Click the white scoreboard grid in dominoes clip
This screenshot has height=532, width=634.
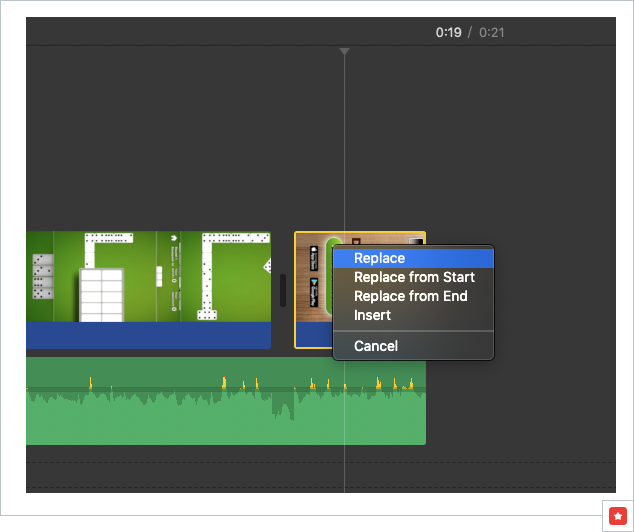tap(101, 293)
